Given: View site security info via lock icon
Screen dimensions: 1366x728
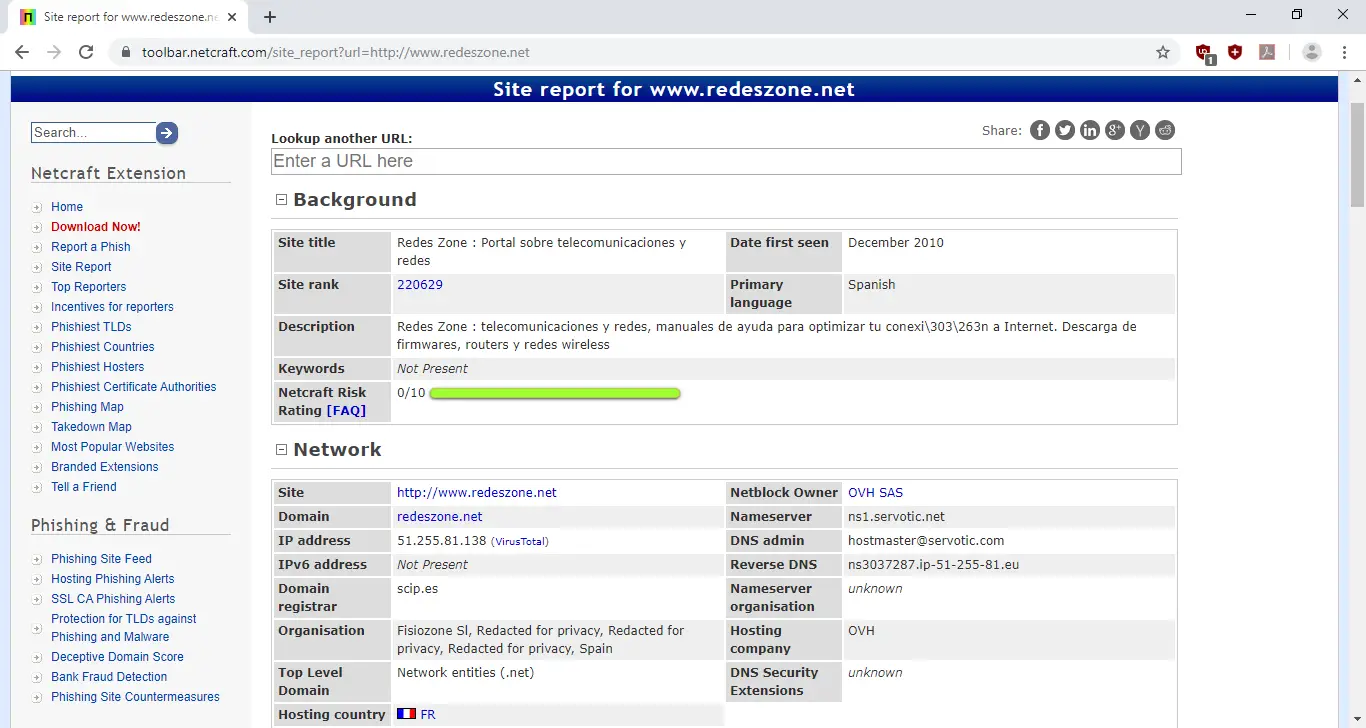Looking at the screenshot, I should coord(125,52).
